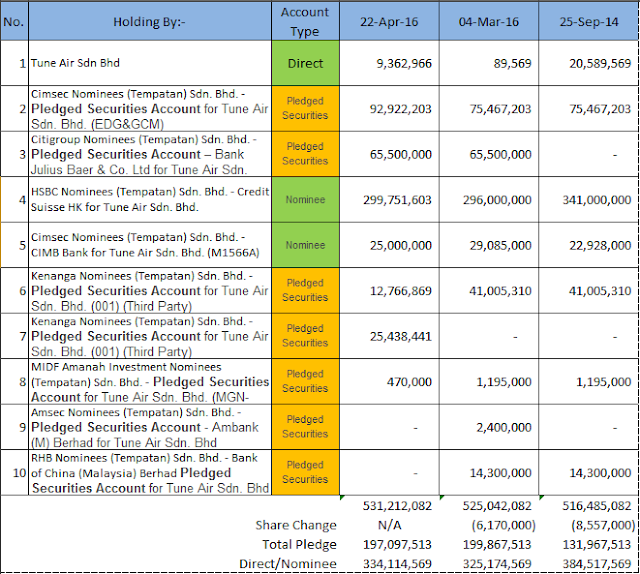Select share change value (6,170,000)
Screen dimensions: 640x574
pos(503,525)
